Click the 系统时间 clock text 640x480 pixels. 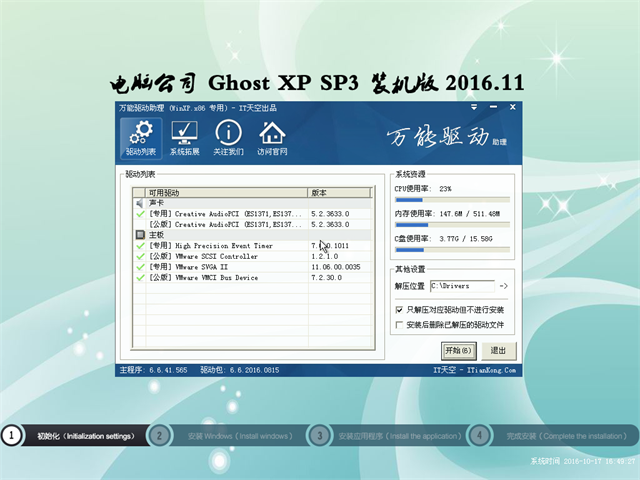583,461
